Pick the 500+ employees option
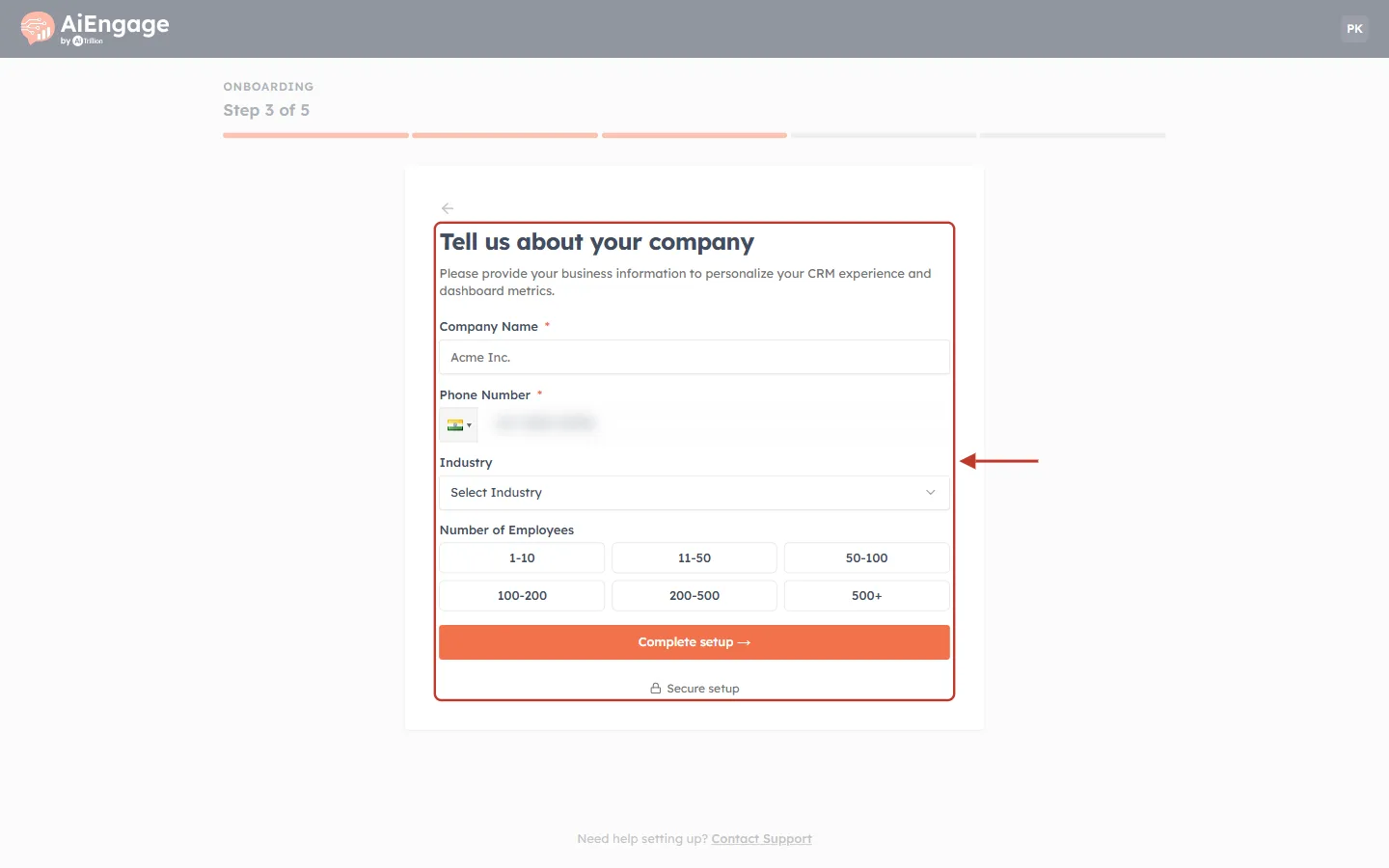The width and height of the screenshot is (1389, 868). pos(867,596)
